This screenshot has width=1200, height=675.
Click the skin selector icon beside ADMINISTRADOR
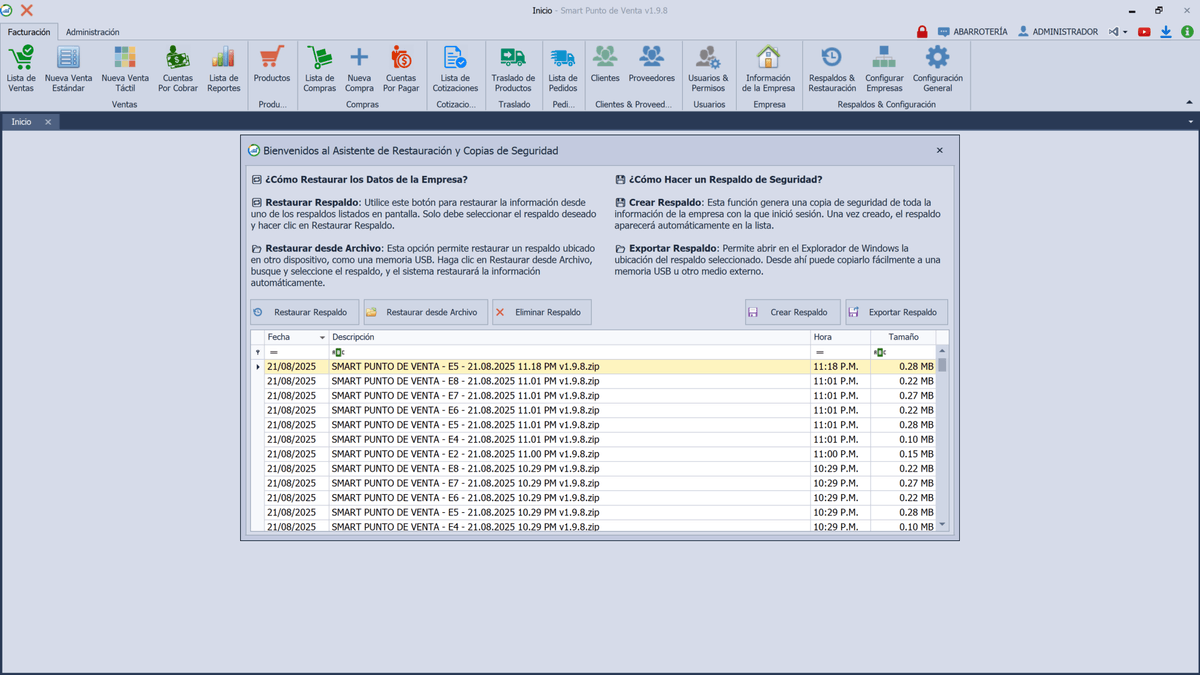click(x=1113, y=32)
